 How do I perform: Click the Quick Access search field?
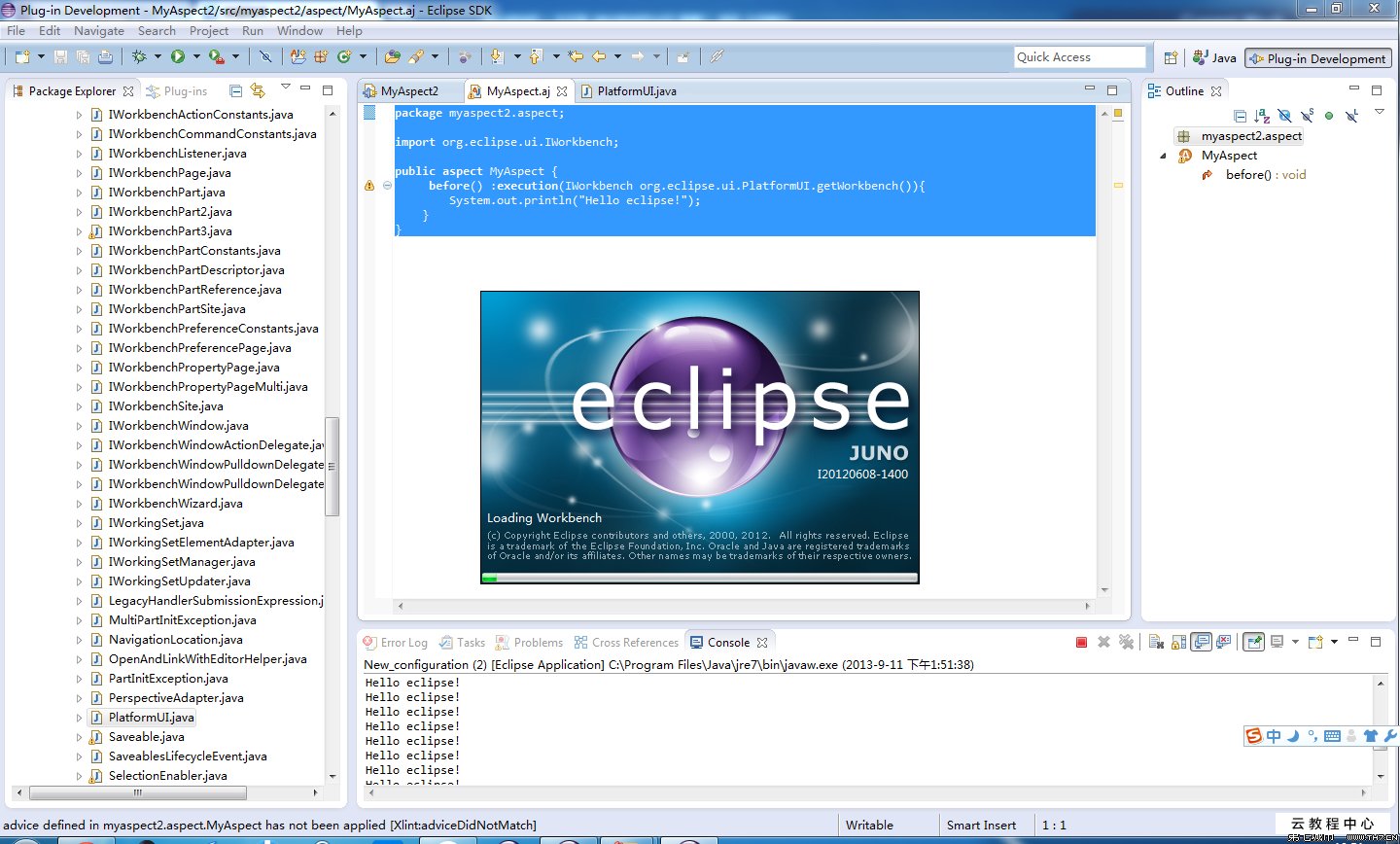pyautogui.click(x=1079, y=57)
